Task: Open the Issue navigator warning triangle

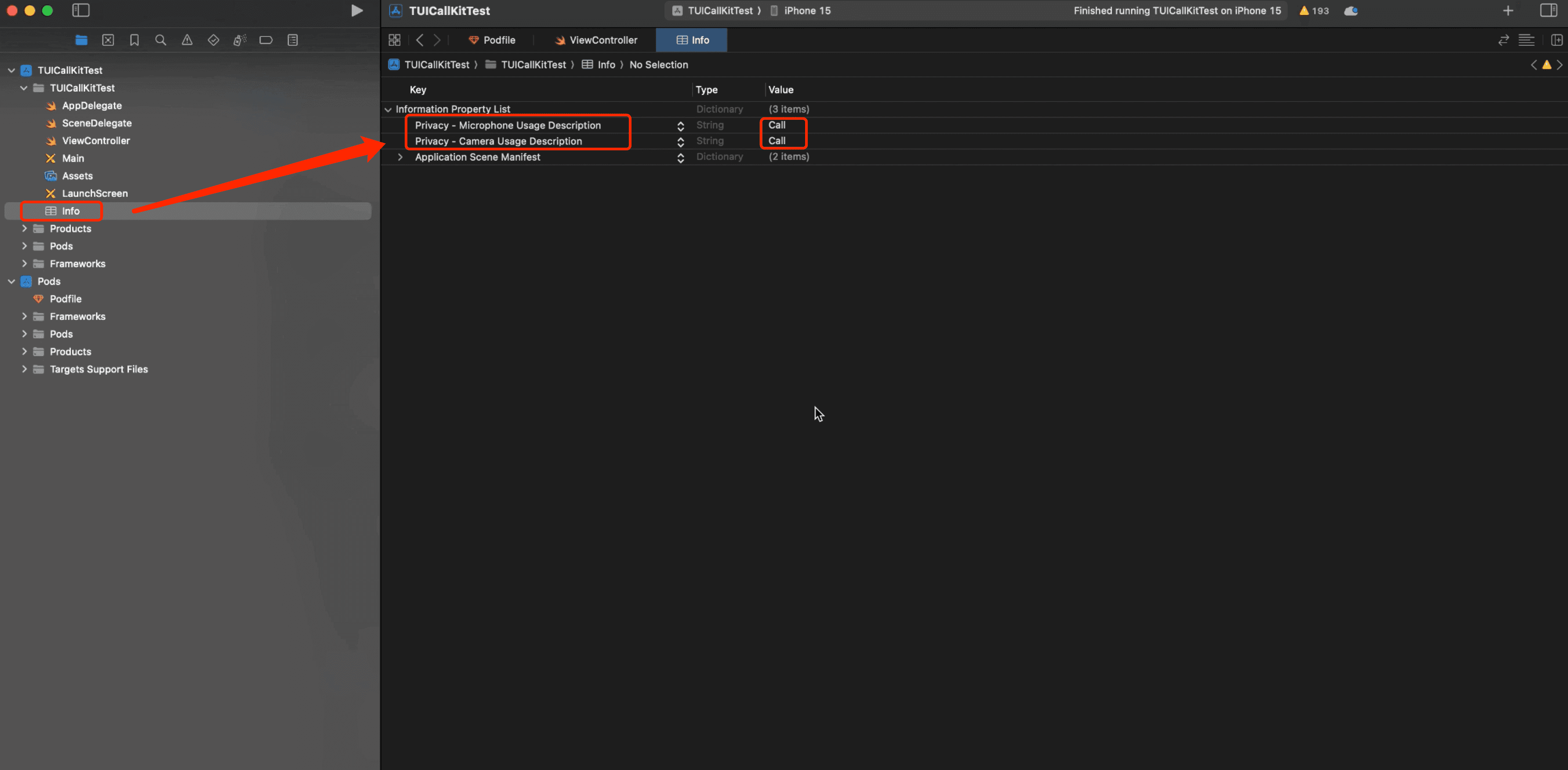Action: 187,40
